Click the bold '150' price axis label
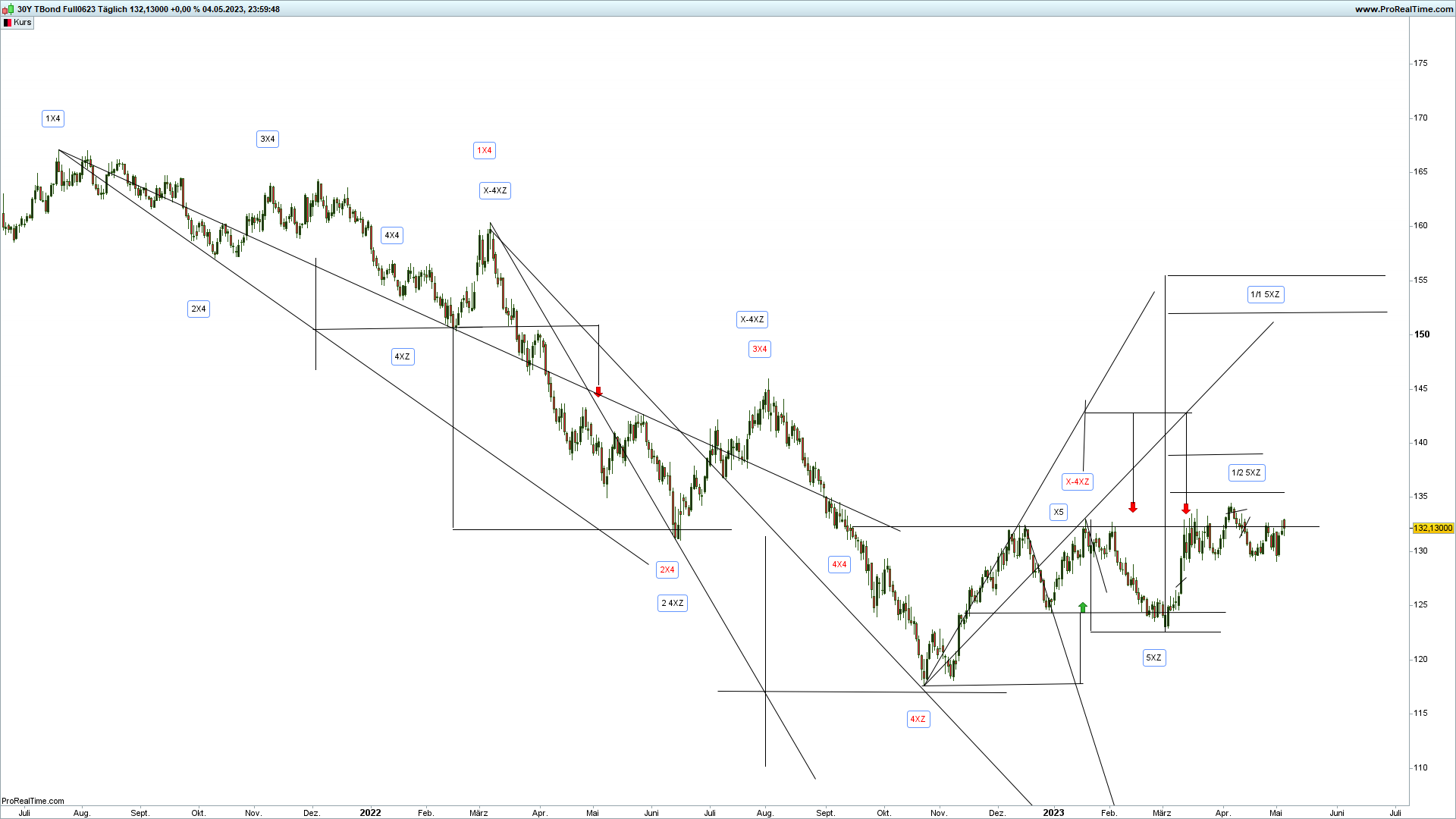1456x819 pixels. pos(1422,334)
